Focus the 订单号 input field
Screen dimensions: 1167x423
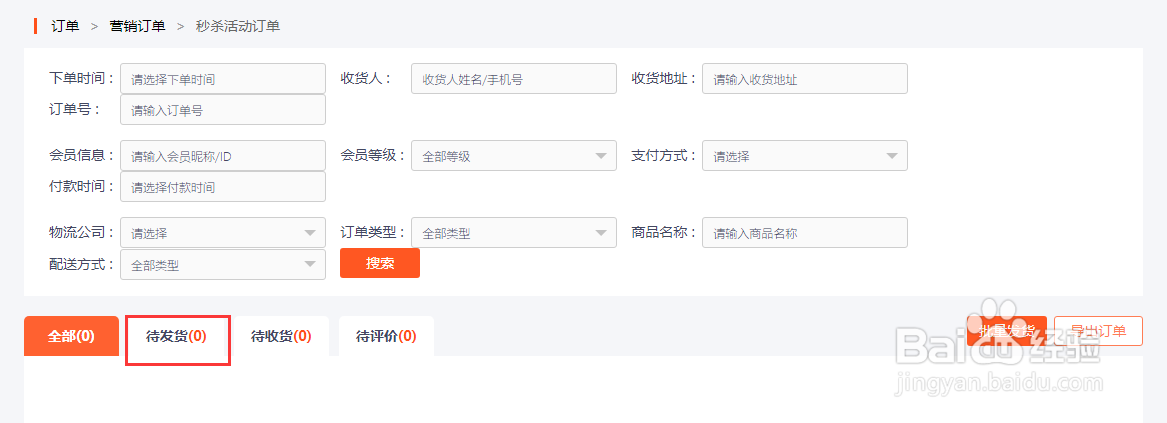click(x=222, y=110)
